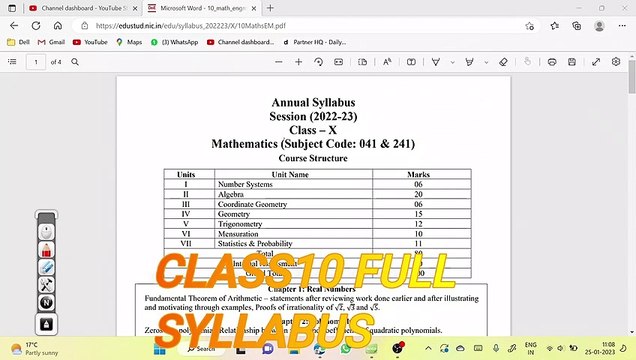Open a new browser tab

click(x=270, y=8)
